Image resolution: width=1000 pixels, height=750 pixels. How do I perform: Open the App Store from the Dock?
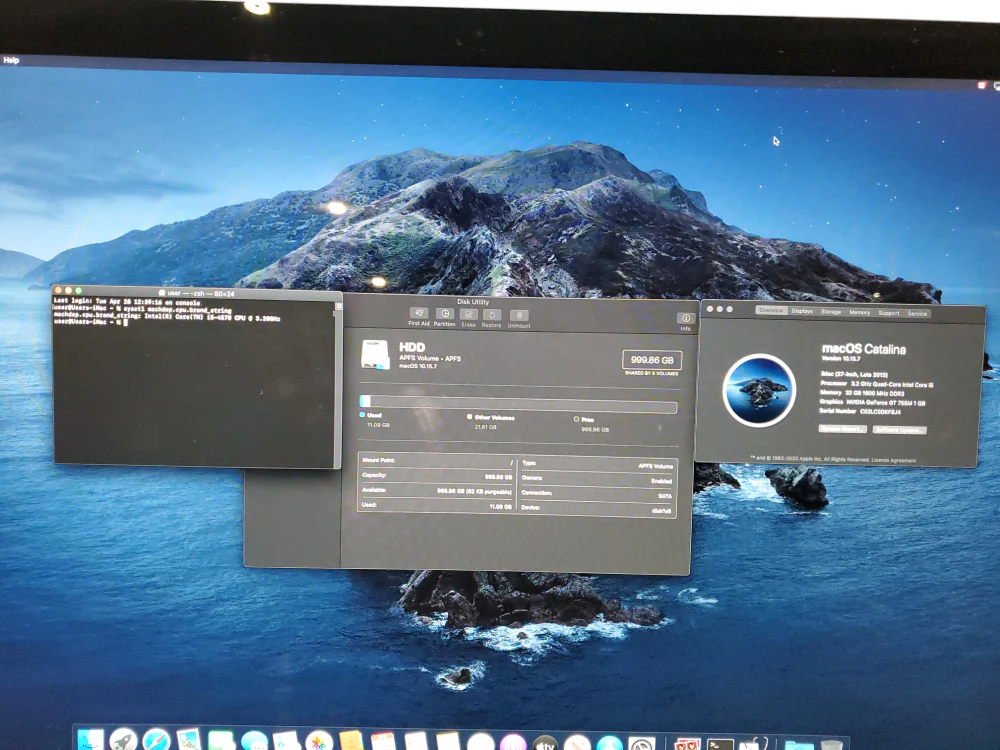pyautogui.click(x=610, y=743)
